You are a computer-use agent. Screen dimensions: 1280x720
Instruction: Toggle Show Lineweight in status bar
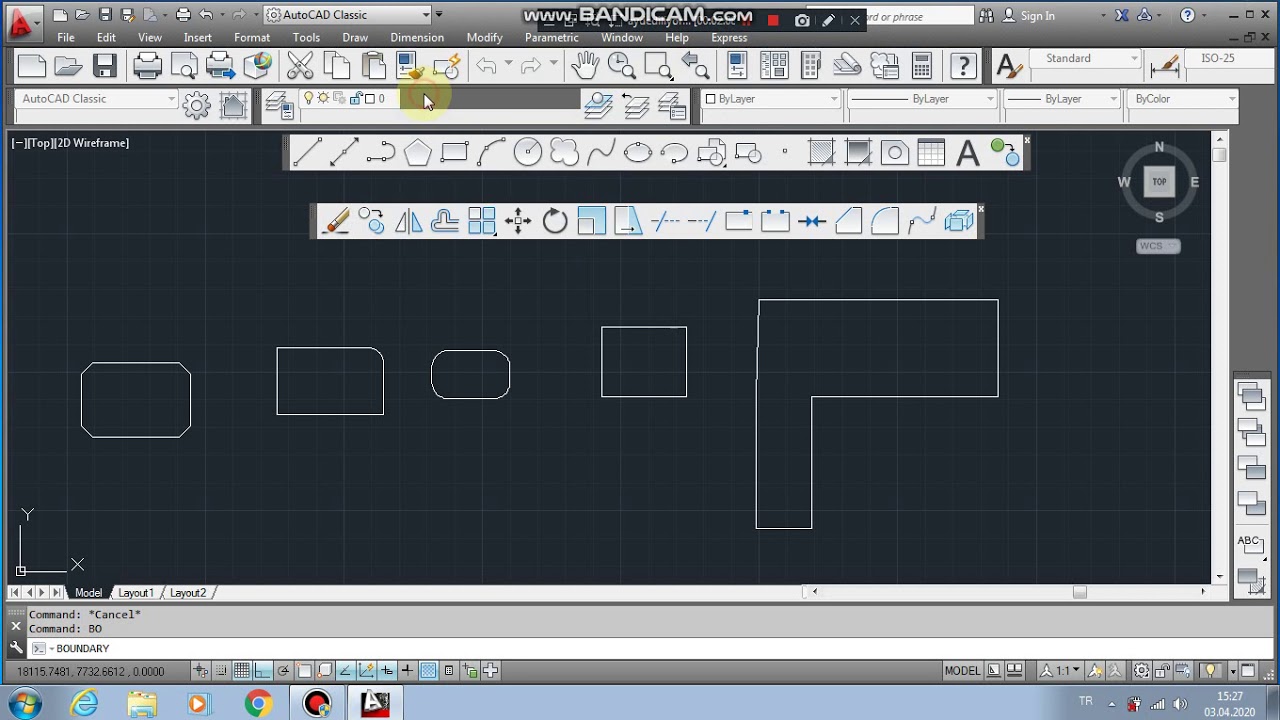(x=407, y=671)
